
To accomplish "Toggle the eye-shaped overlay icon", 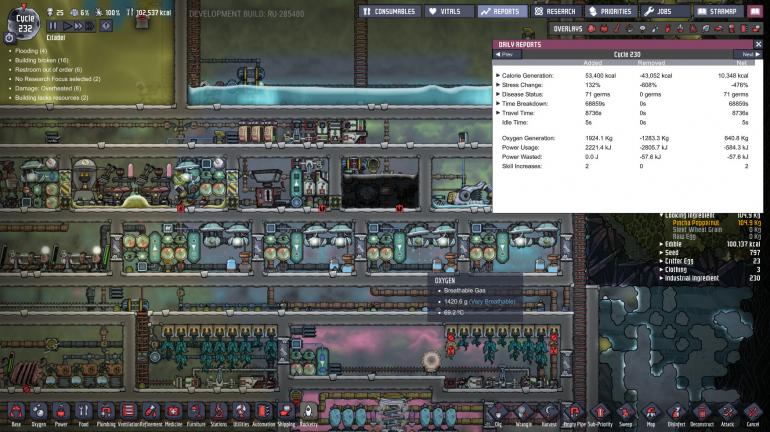I will coord(642,28).
